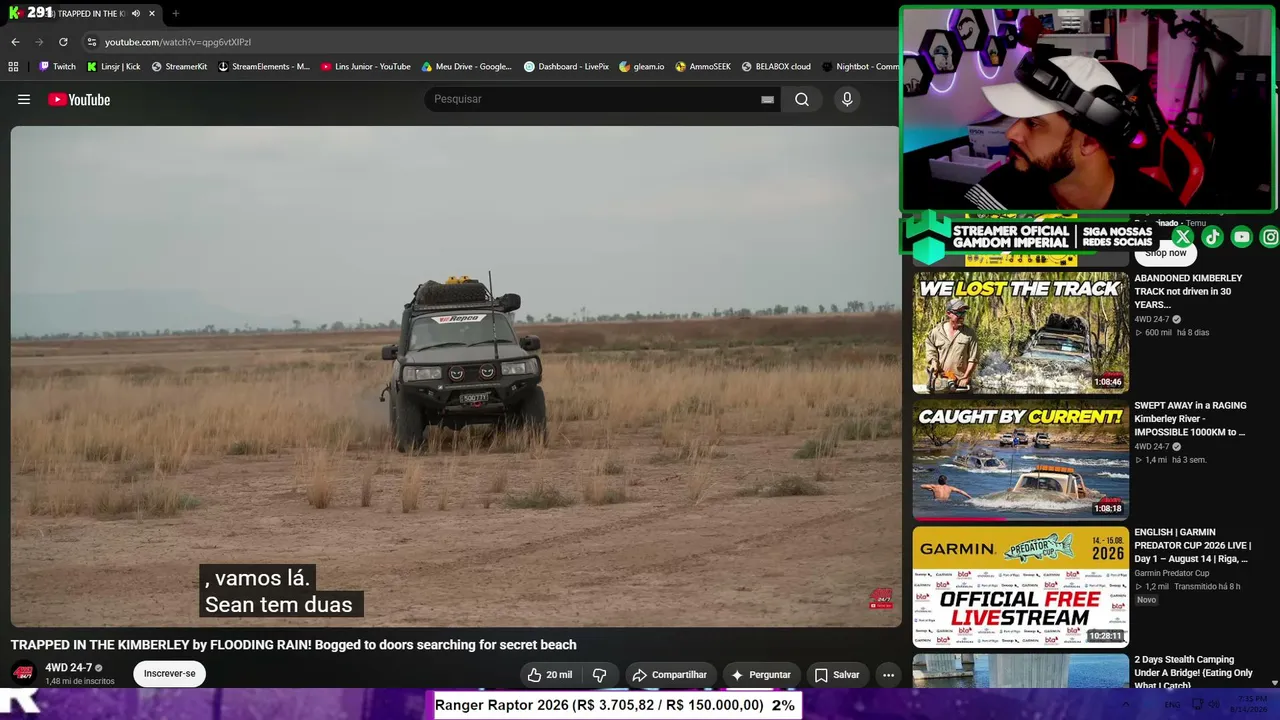Open the gleam.io bookmark

641,67
